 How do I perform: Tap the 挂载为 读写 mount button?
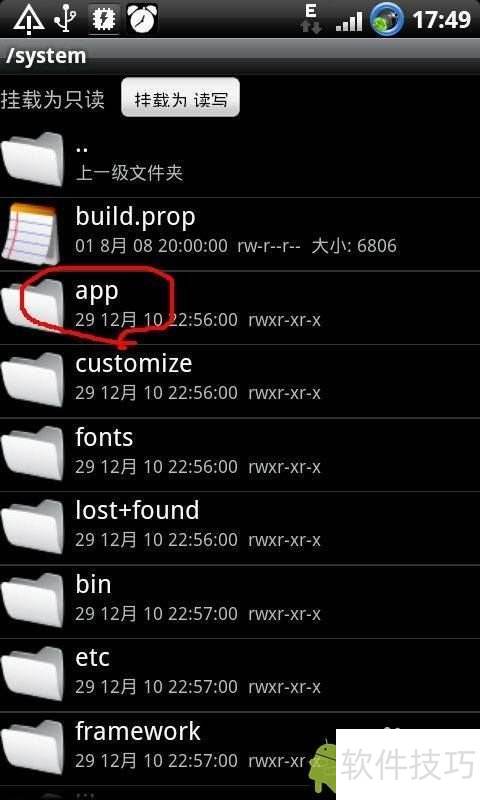[180, 97]
